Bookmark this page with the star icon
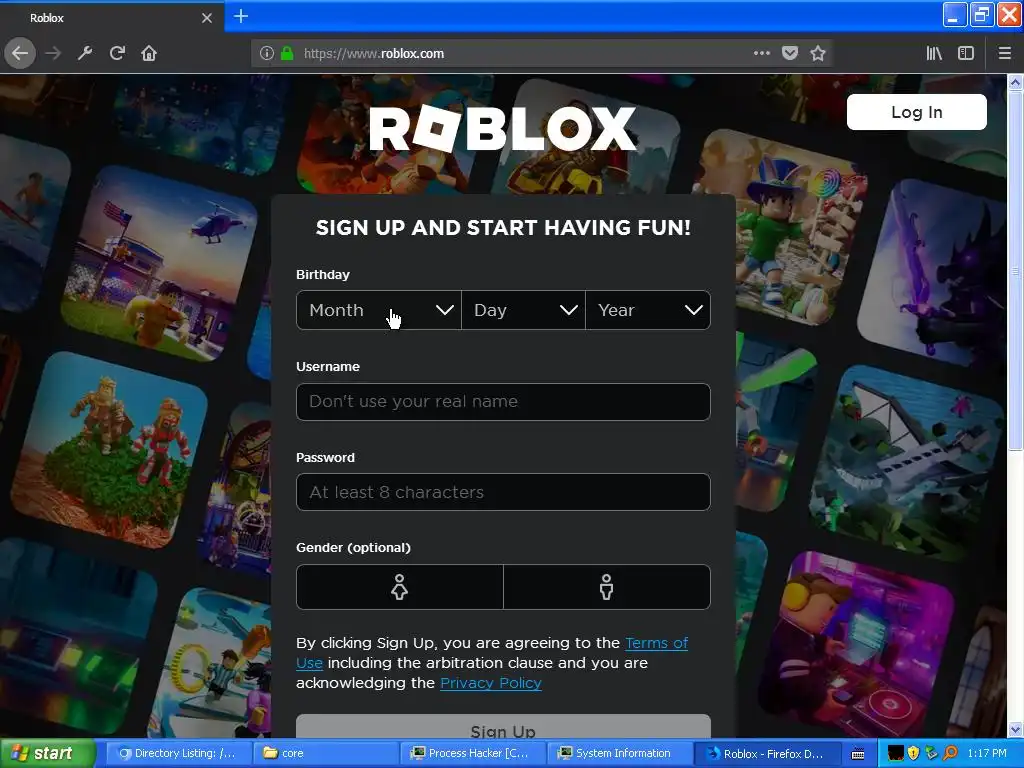Screen dimensions: 1024x768 click(818, 54)
